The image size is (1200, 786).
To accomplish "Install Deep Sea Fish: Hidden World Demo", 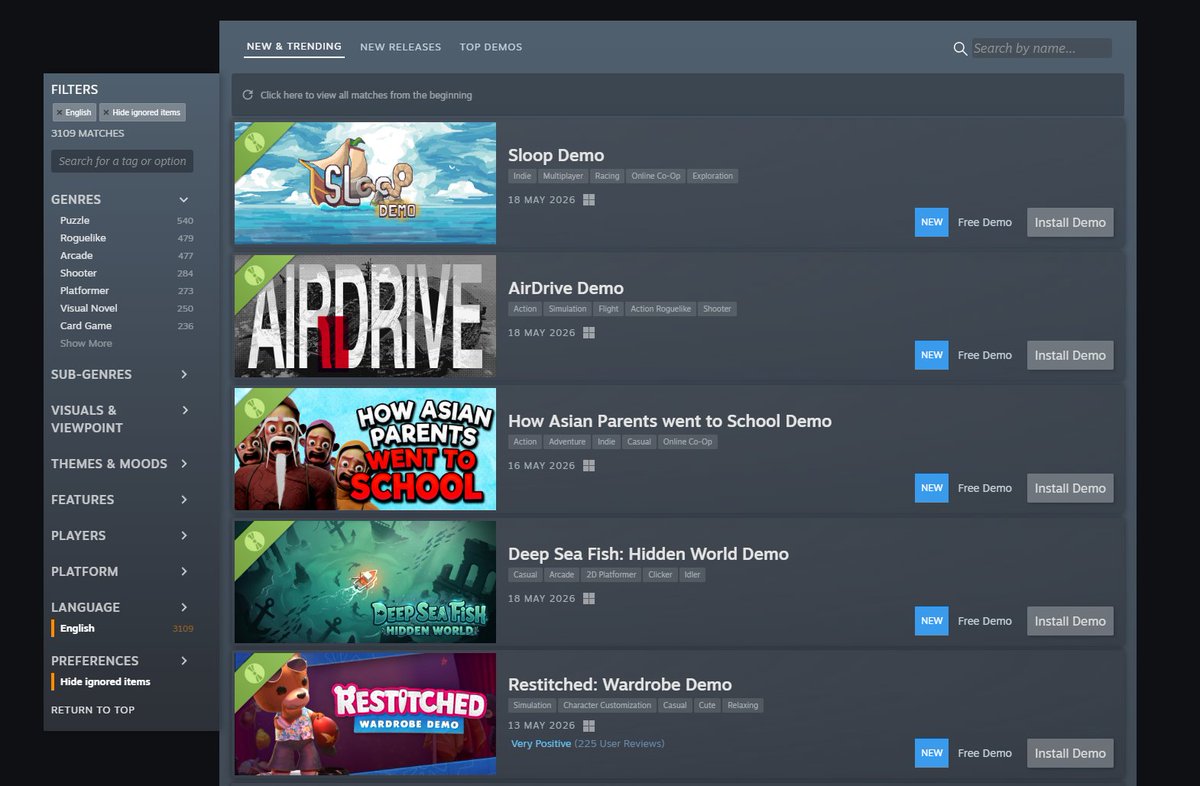I will click(1070, 621).
